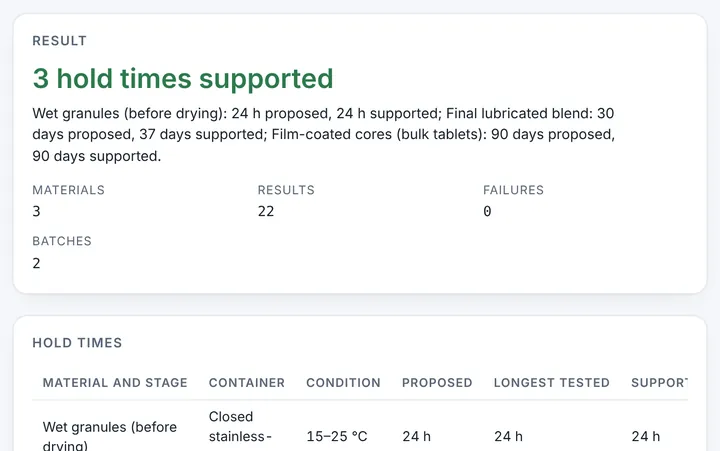The height and width of the screenshot is (451, 720).
Task: Click the 'Wet granules (before drying)' row cell
Action: click(x=110, y=435)
